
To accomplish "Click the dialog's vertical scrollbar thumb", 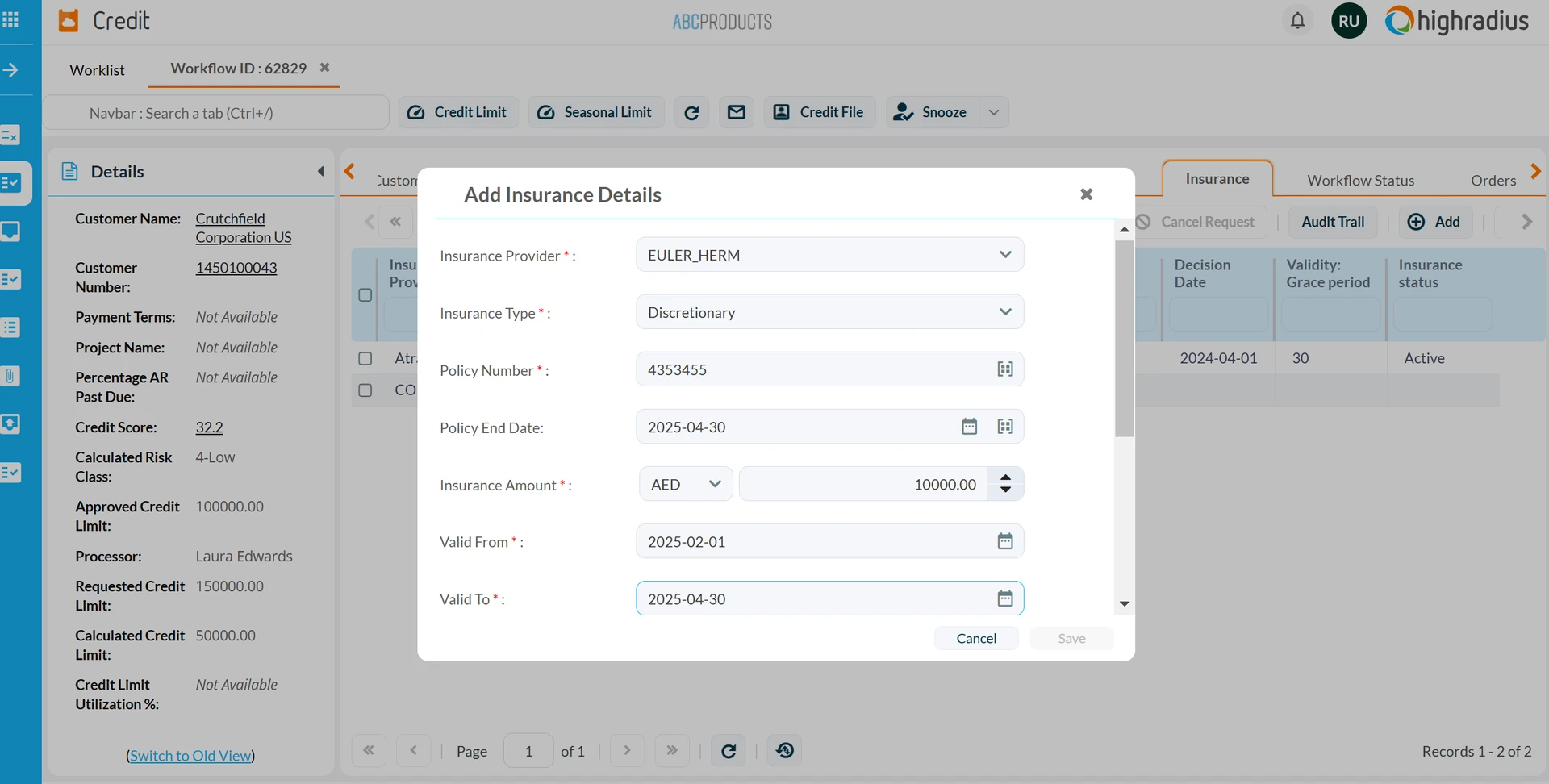I will click(x=1125, y=339).
